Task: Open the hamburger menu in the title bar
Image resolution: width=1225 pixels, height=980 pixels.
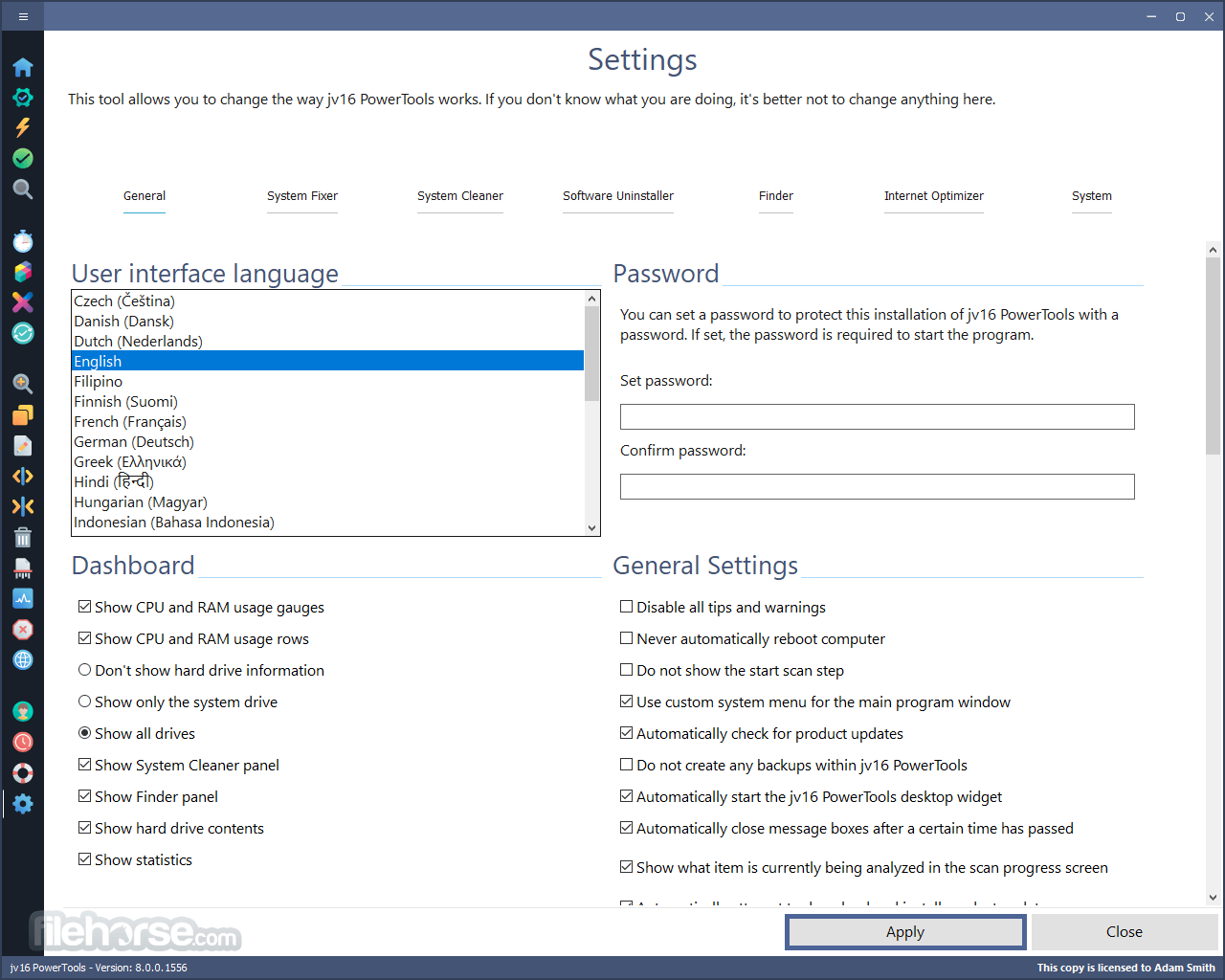Action: (23, 16)
